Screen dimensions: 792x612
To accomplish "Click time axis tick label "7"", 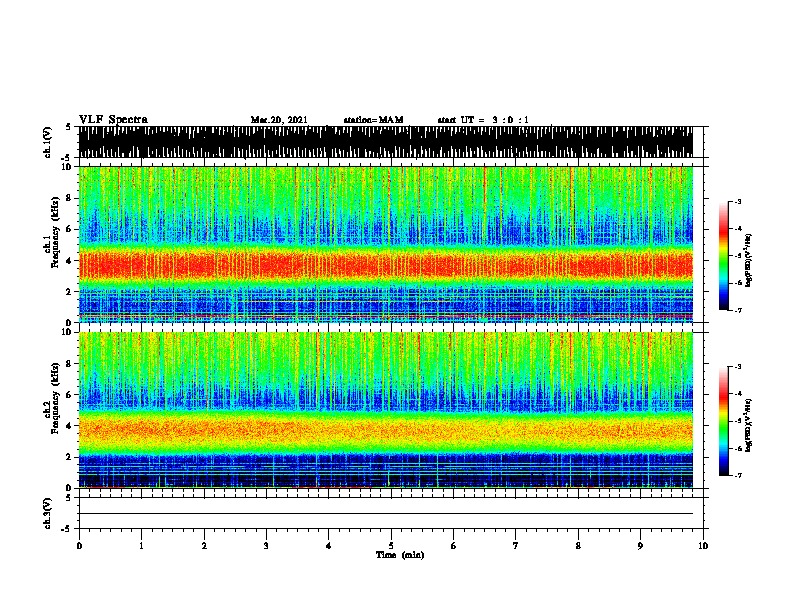I will point(516,546).
